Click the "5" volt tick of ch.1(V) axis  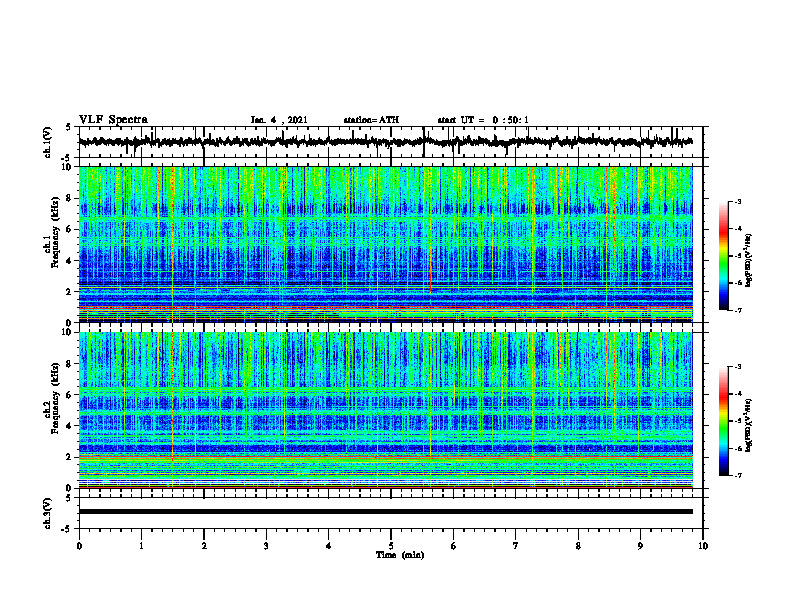pos(68,128)
